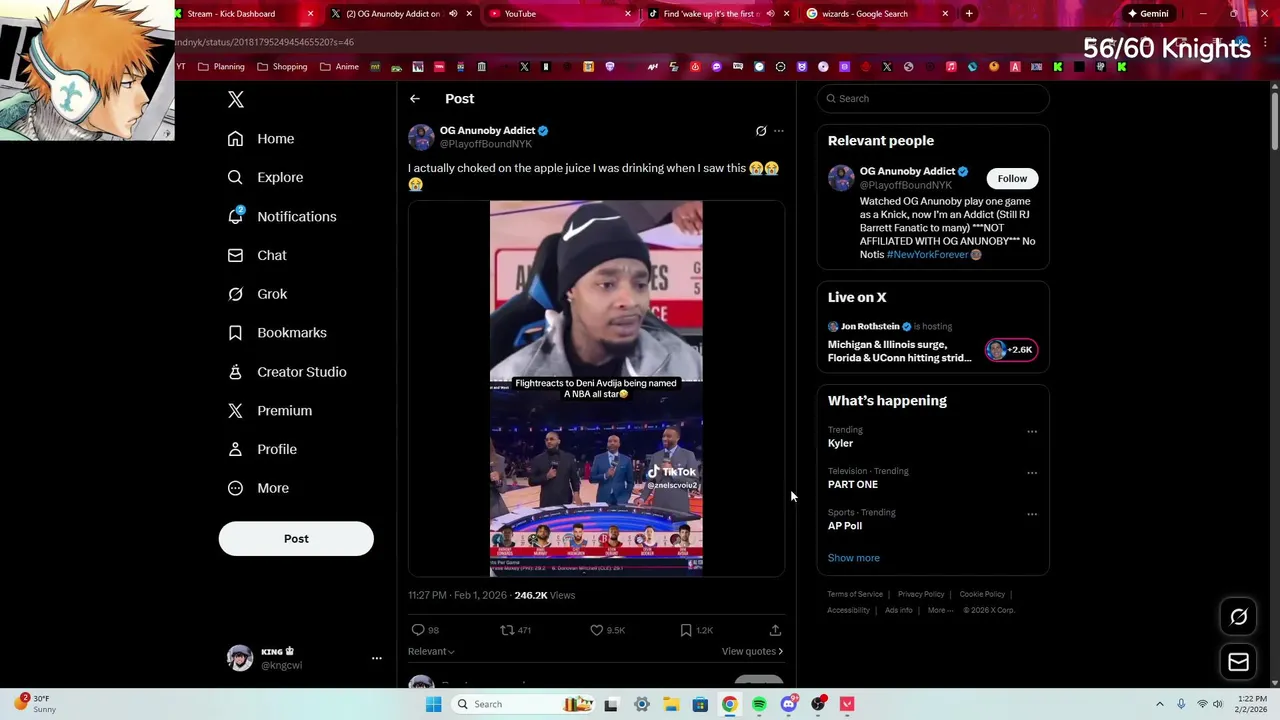Open the Windows Start menu
The width and height of the screenshot is (1280, 720).
(433, 705)
